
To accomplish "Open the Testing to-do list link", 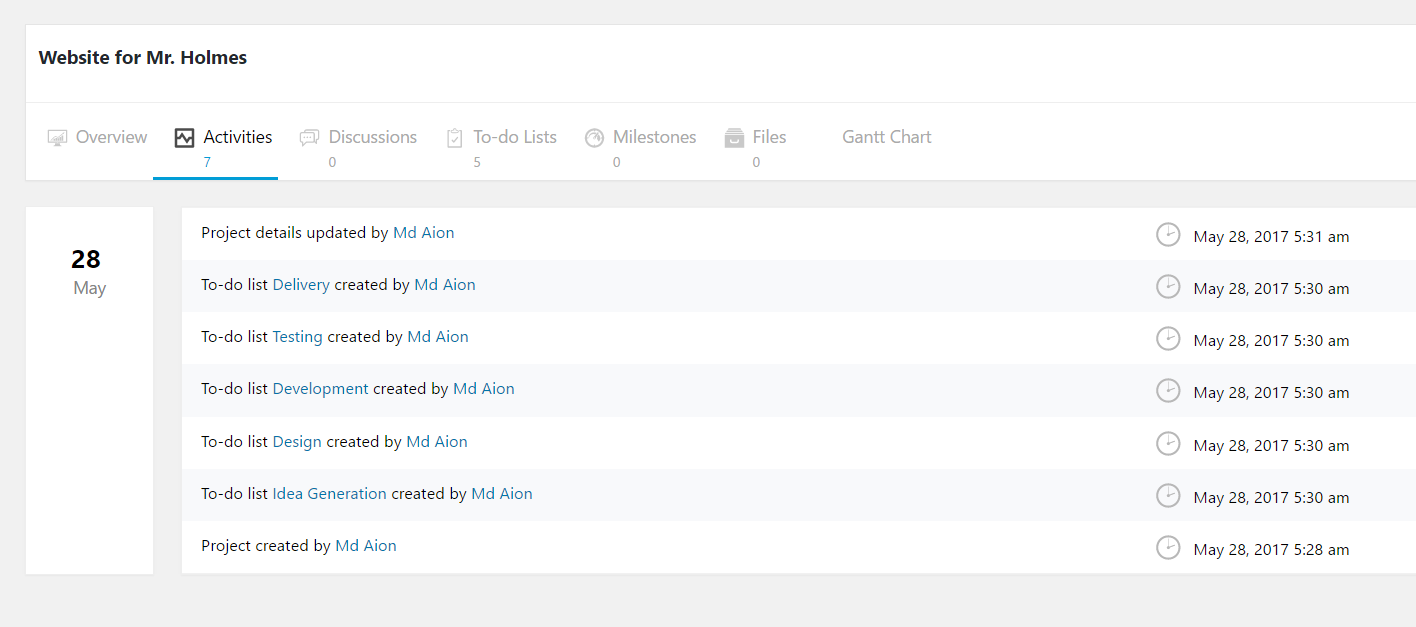I will click(297, 337).
